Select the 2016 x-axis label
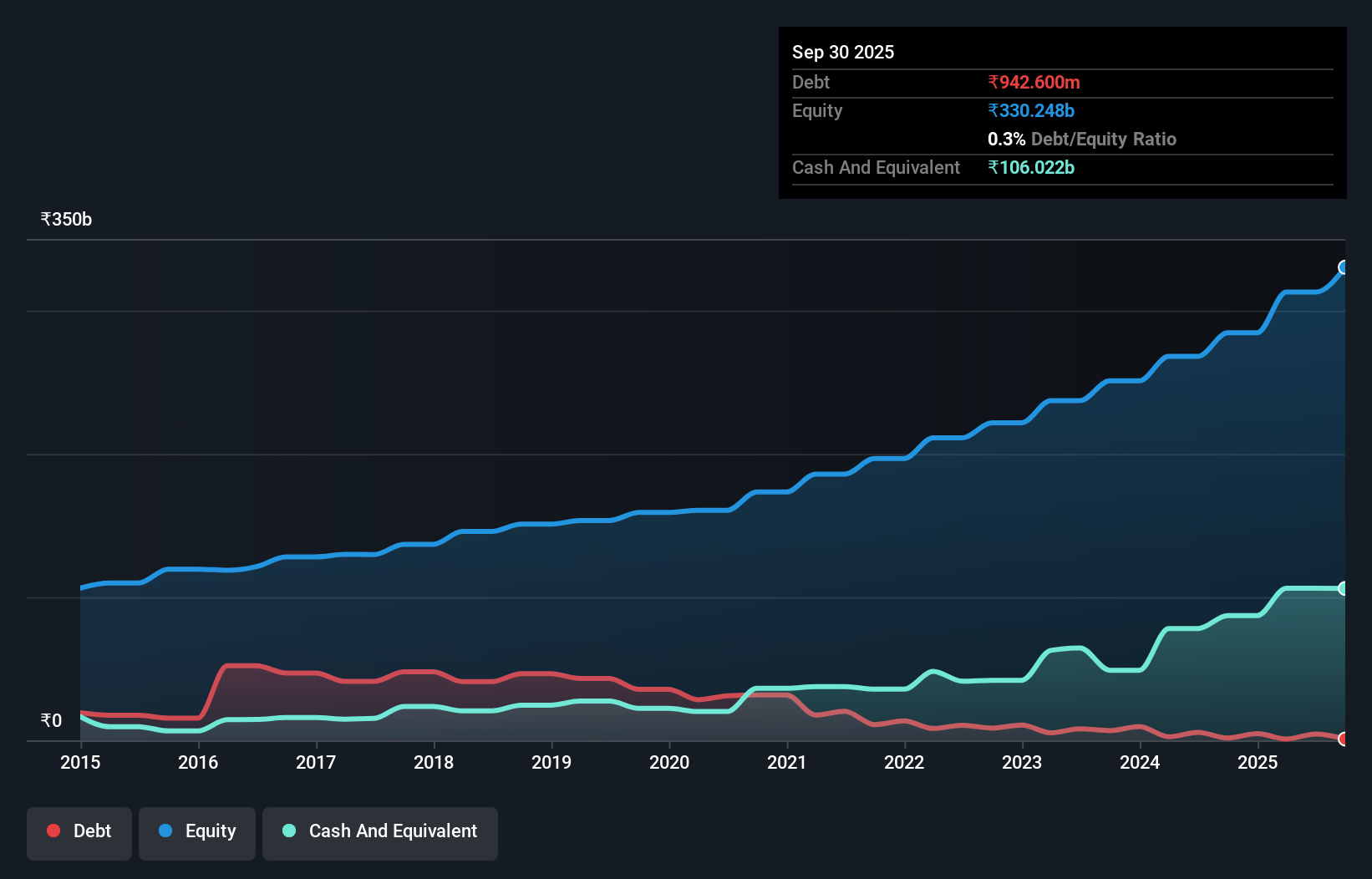This screenshot has height=879, width=1372. (x=198, y=762)
